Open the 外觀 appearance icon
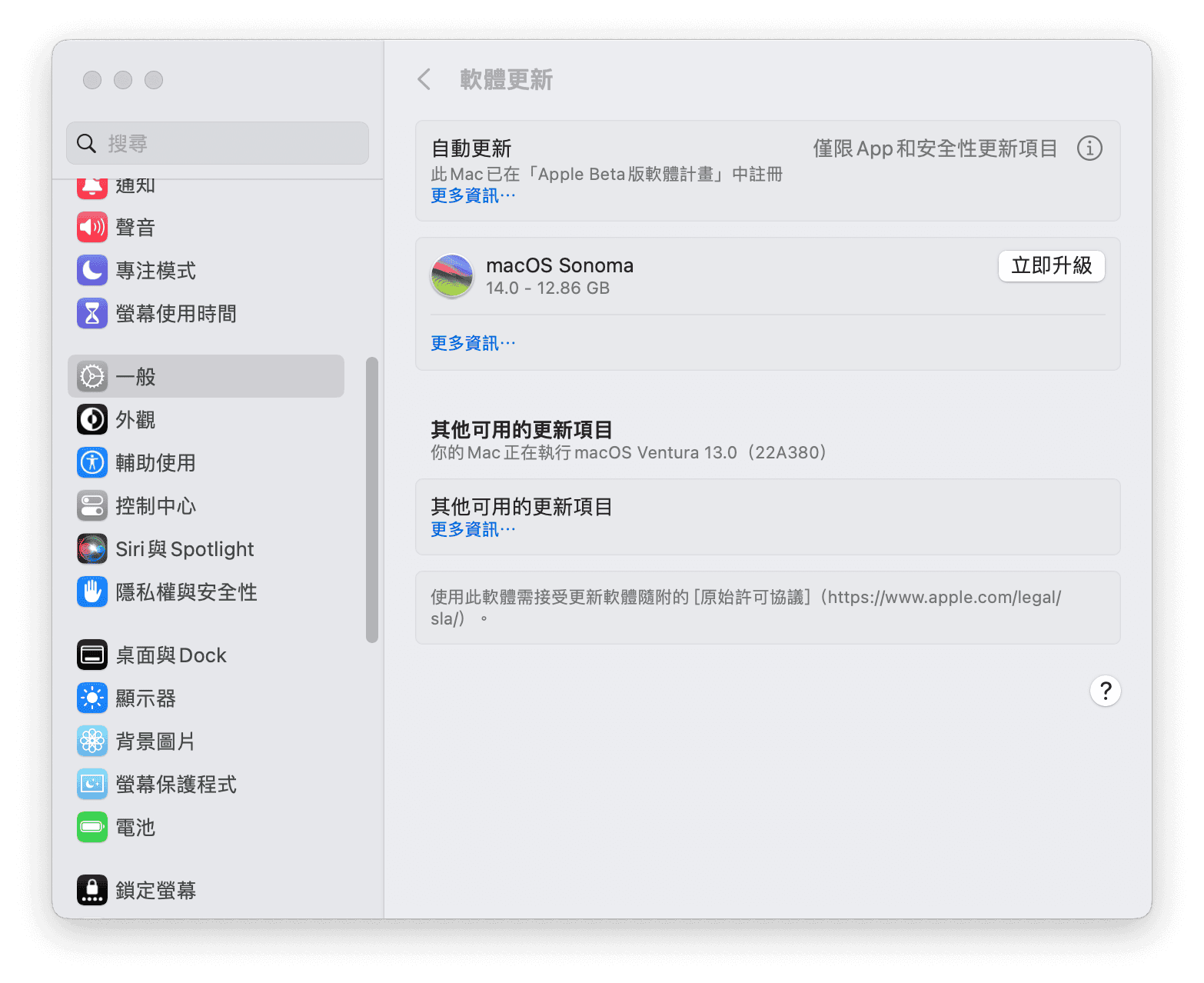 (92, 419)
